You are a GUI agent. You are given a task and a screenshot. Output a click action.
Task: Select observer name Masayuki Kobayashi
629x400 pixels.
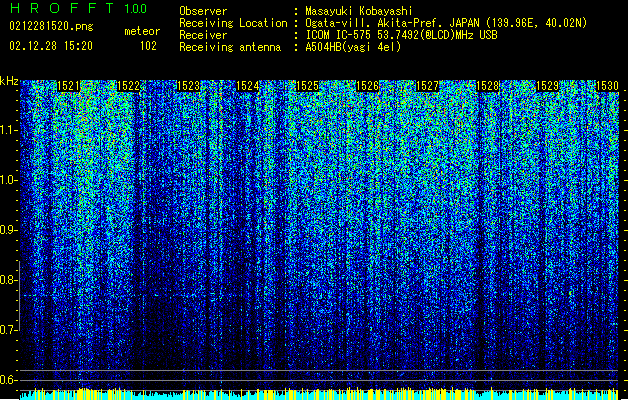click(x=359, y=11)
